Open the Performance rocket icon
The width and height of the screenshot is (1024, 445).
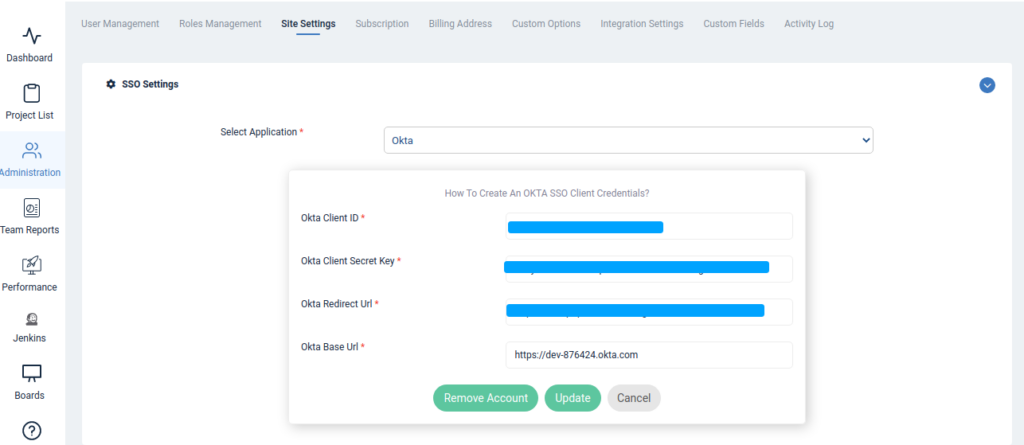31,265
